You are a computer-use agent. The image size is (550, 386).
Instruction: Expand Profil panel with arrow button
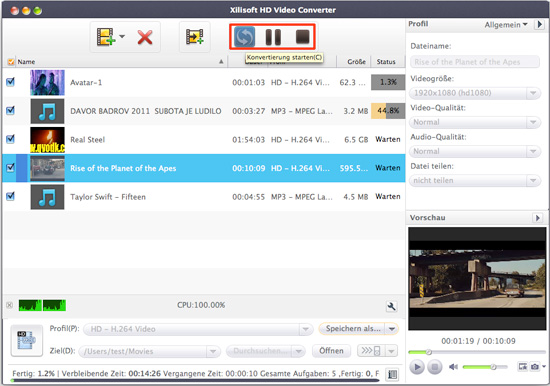(x=539, y=25)
